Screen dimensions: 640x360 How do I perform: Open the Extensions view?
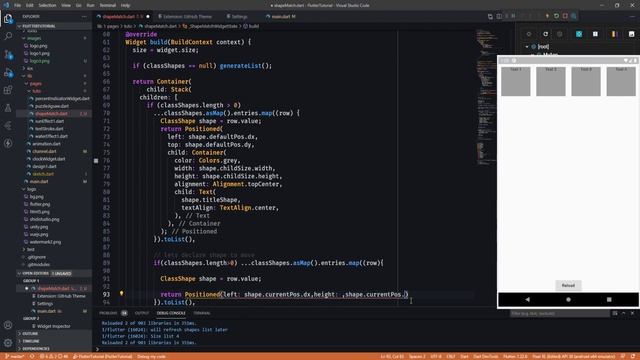8,90
